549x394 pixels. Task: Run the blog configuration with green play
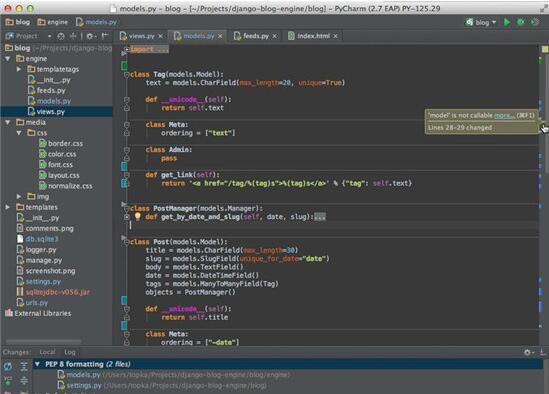507,22
